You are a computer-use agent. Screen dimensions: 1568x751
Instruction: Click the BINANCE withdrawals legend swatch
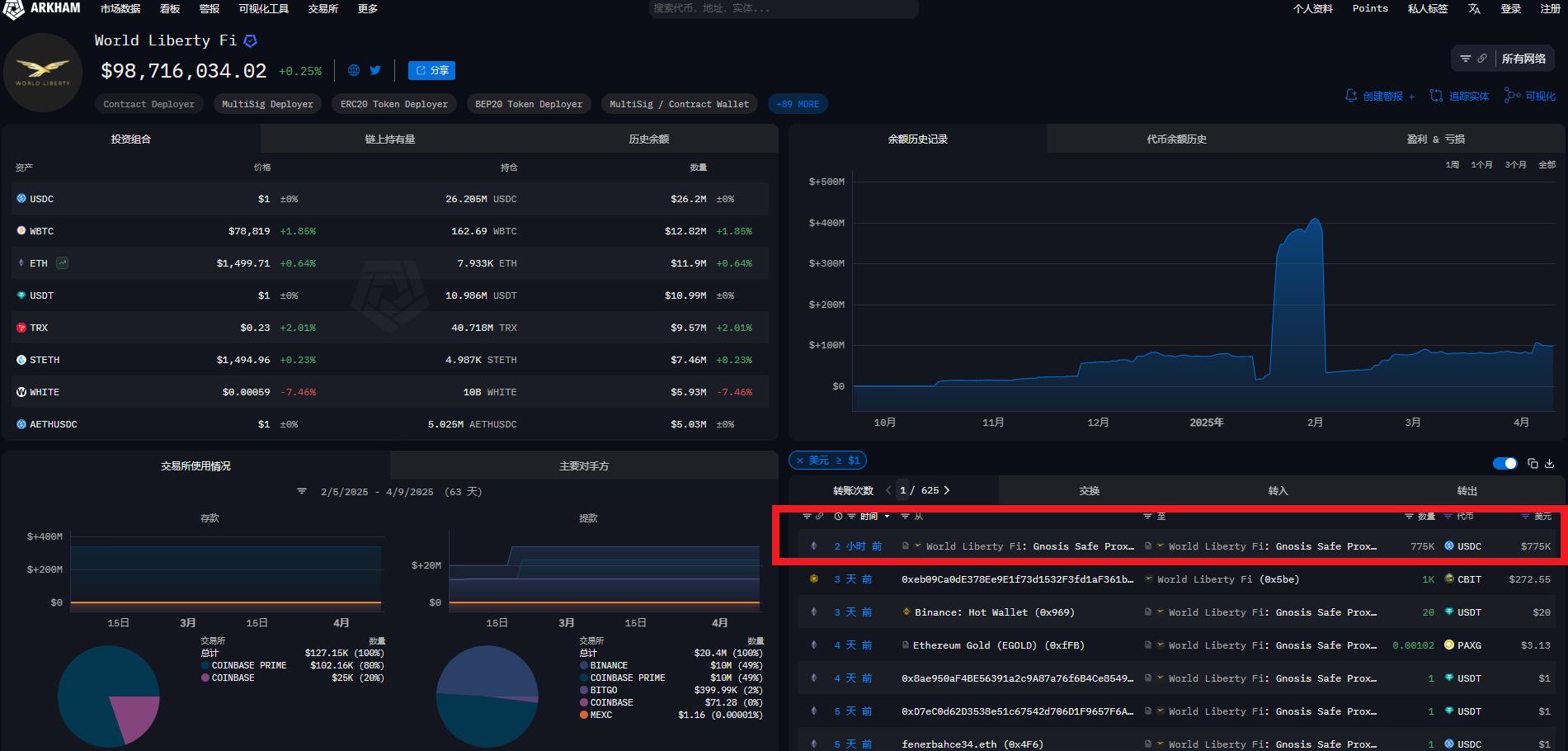tap(584, 665)
